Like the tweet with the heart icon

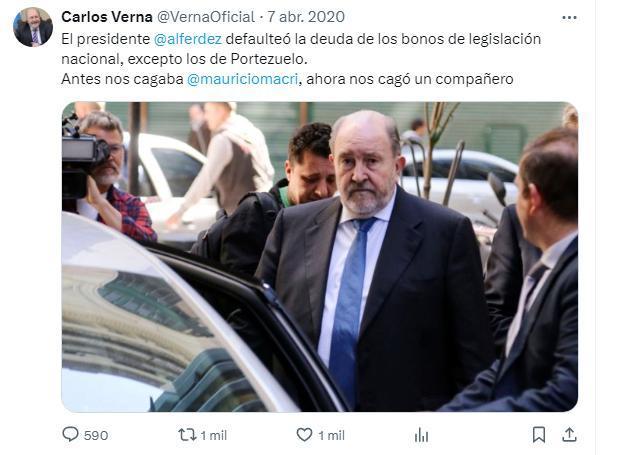pyautogui.click(x=304, y=435)
